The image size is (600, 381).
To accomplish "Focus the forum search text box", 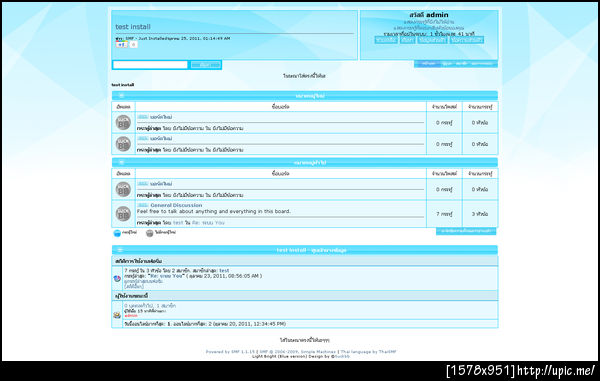I will pos(150,65).
